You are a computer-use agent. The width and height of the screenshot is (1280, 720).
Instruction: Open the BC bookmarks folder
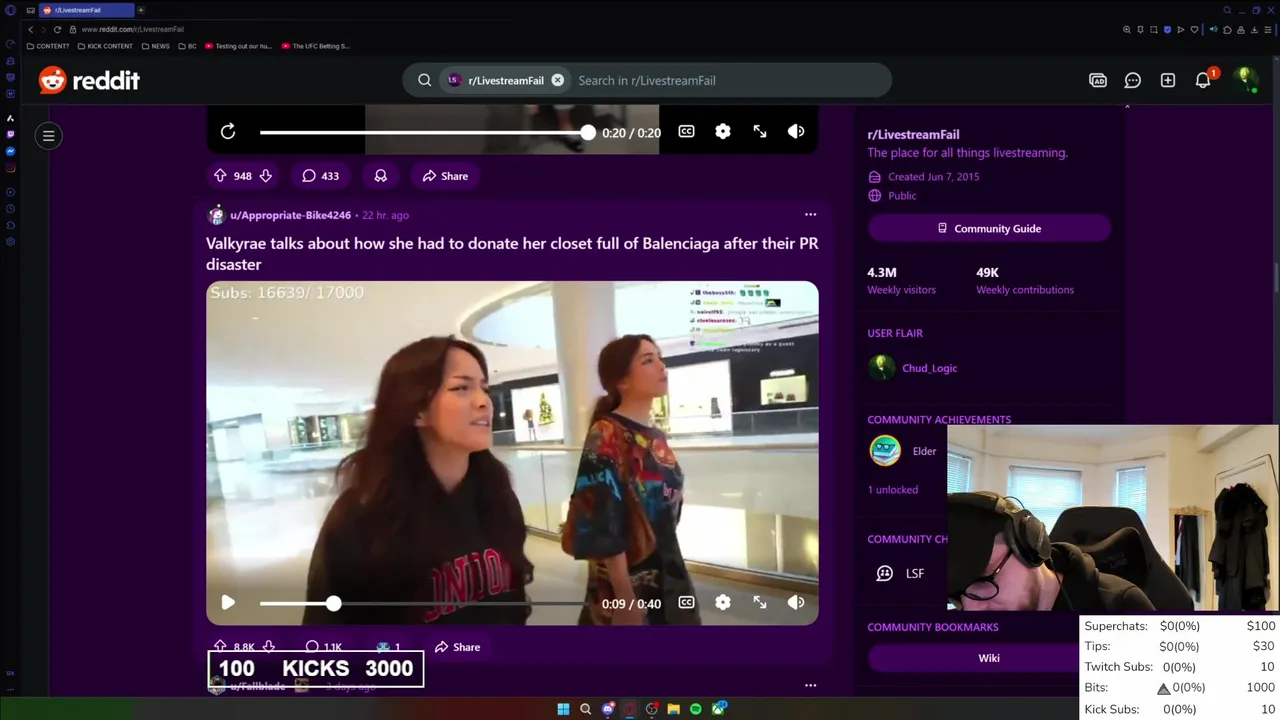click(x=187, y=46)
